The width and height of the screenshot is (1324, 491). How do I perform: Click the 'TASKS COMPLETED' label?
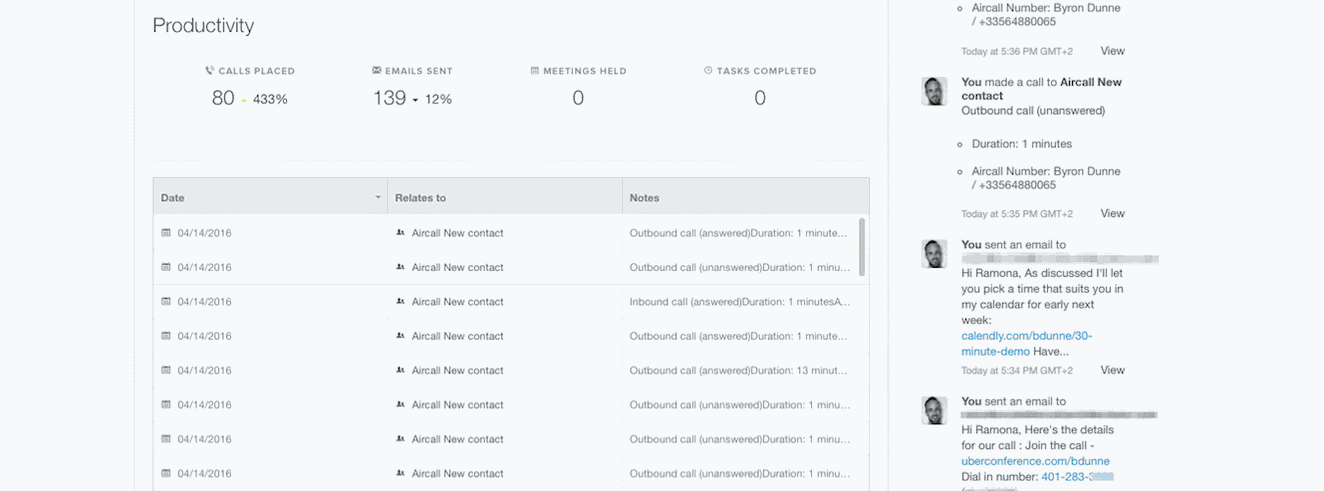click(x=767, y=71)
